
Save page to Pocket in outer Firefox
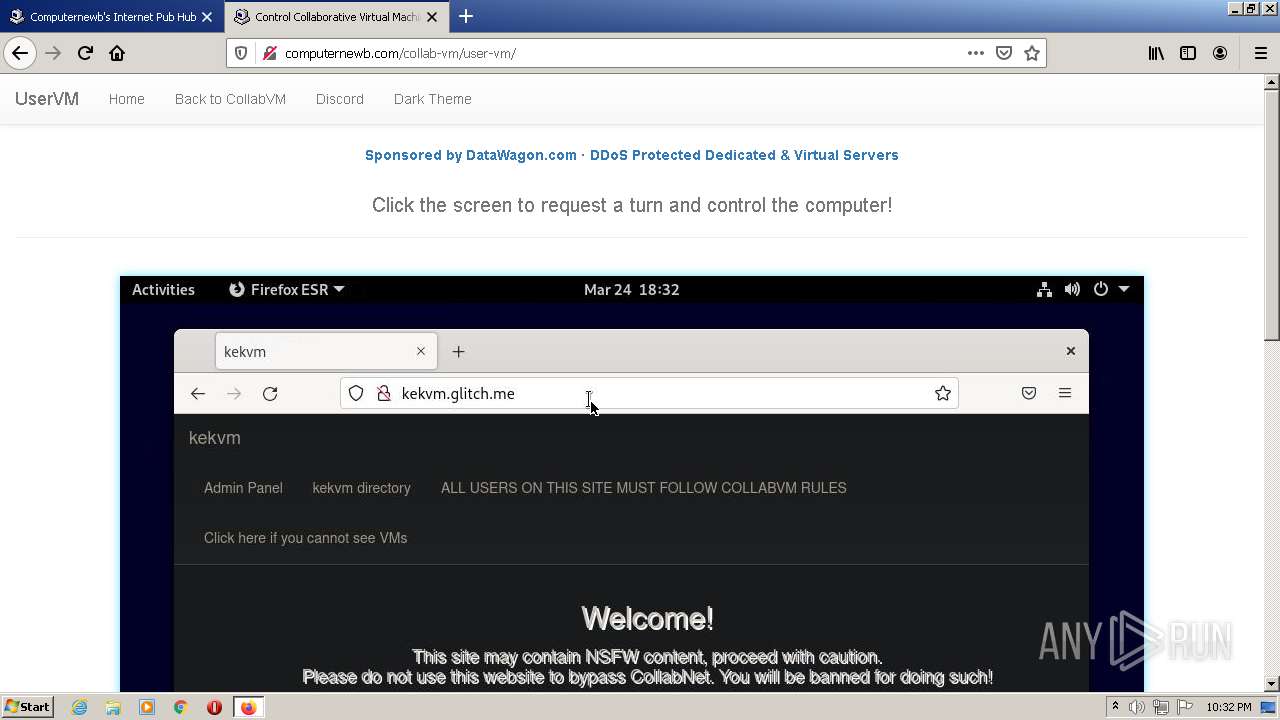click(1004, 53)
